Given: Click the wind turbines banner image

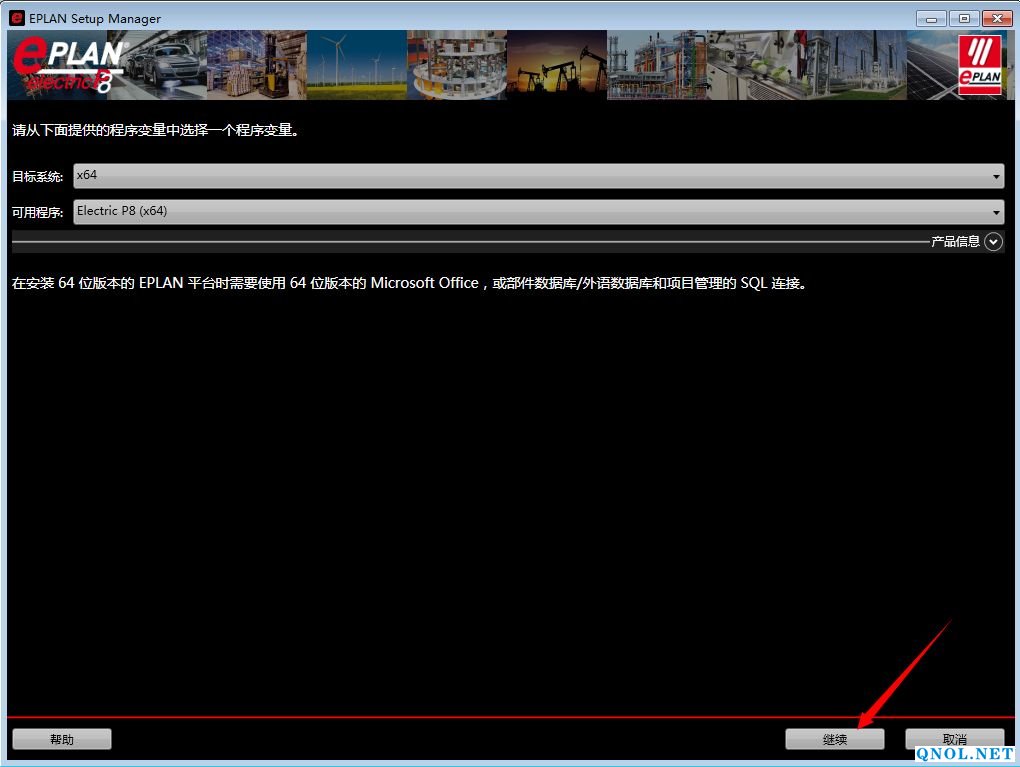Looking at the screenshot, I should pyautogui.click(x=356, y=65).
